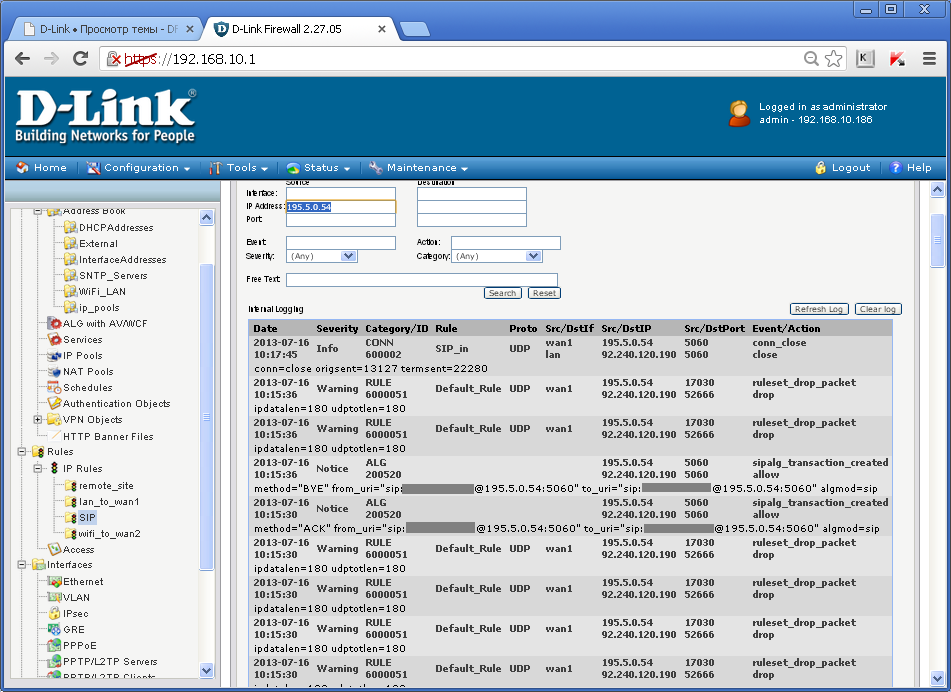Click the browser reload page icon

[81, 59]
